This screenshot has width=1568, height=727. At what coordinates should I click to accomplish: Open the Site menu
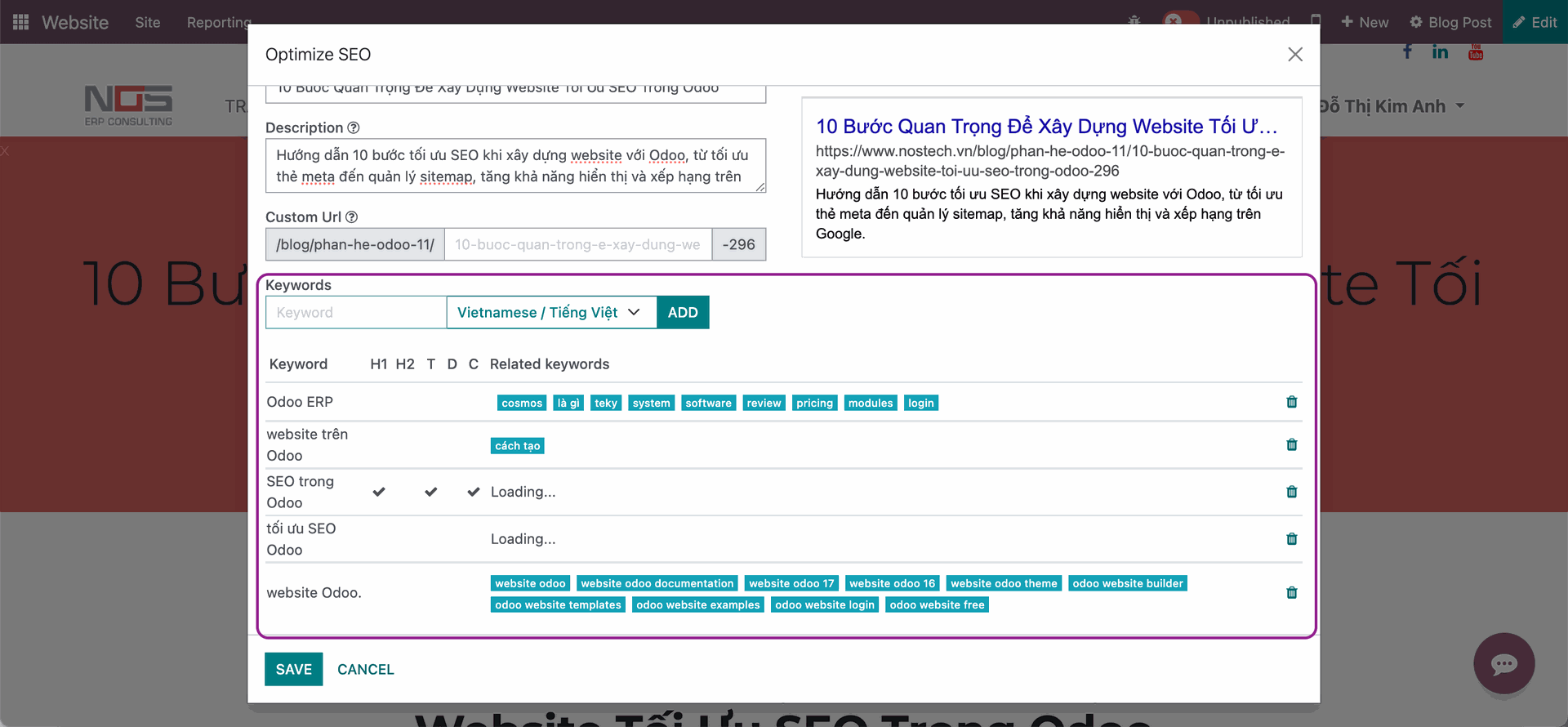[x=148, y=22]
